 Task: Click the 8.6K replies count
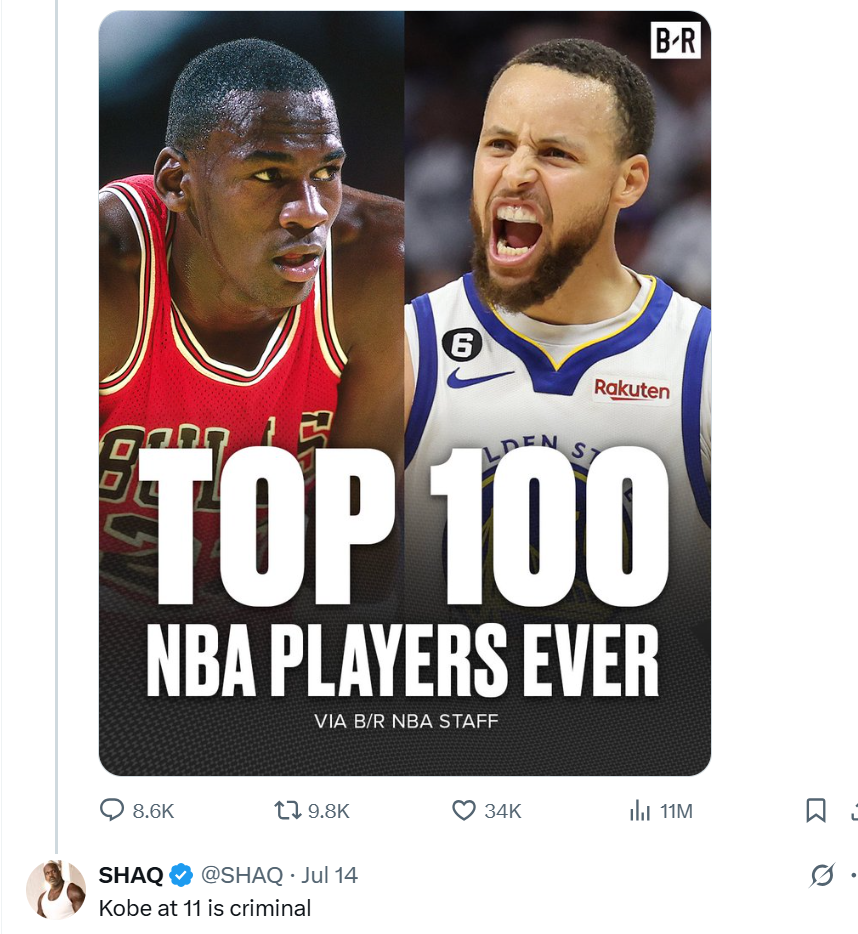pyautogui.click(x=153, y=812)
